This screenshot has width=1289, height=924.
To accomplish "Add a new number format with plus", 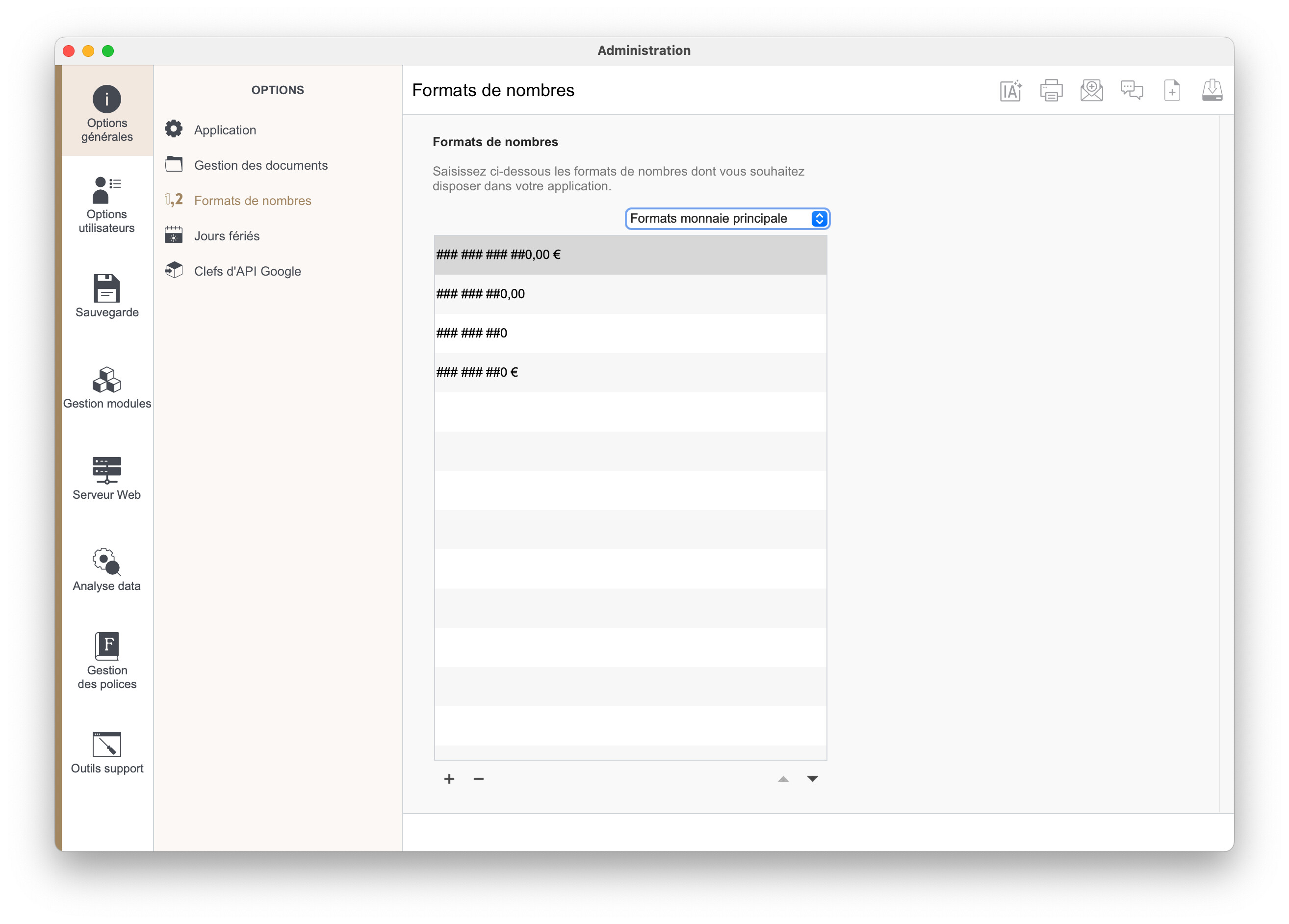I will [x=449, y=778].
